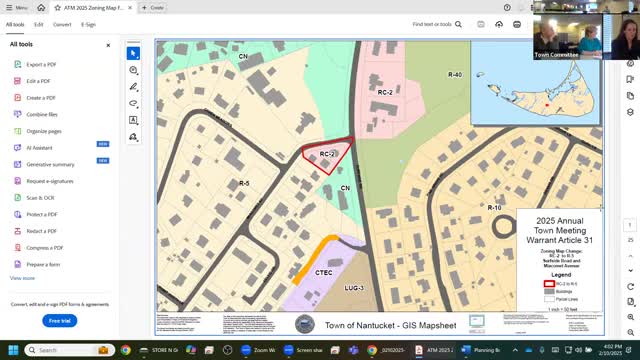Click the taskbar Search box

point(69,350)
